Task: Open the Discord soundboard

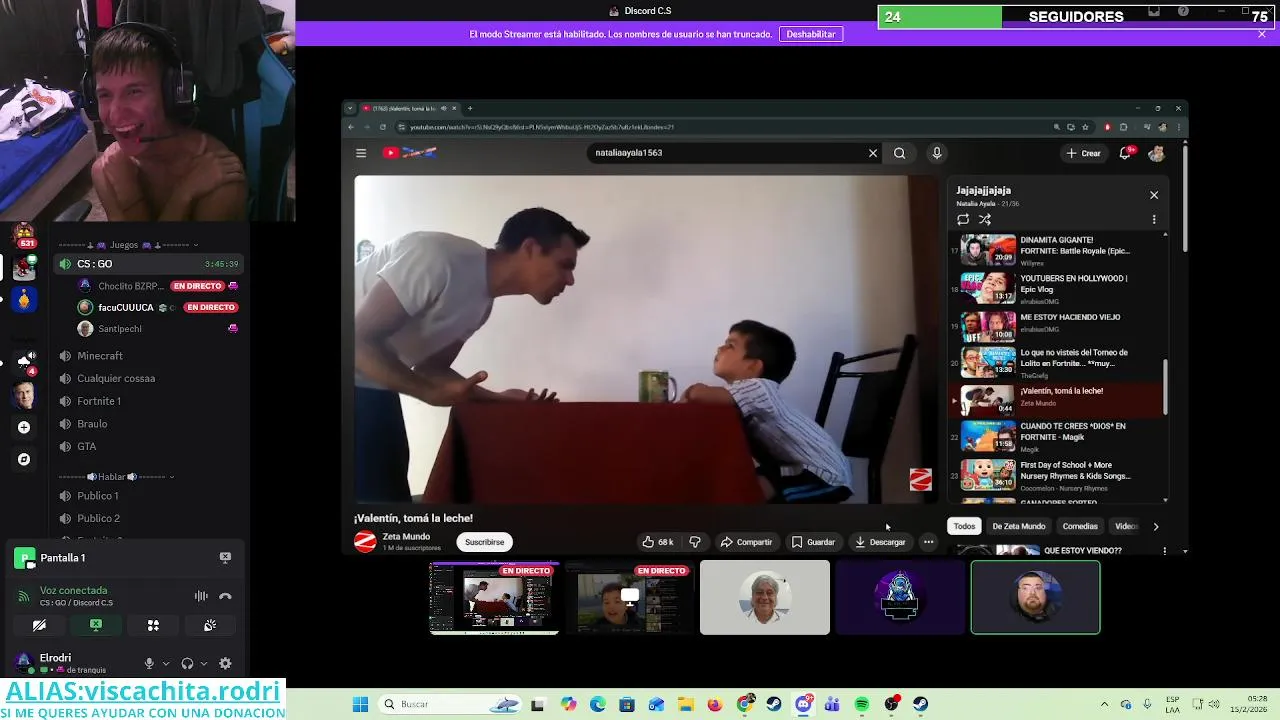Action: [210, 625]
